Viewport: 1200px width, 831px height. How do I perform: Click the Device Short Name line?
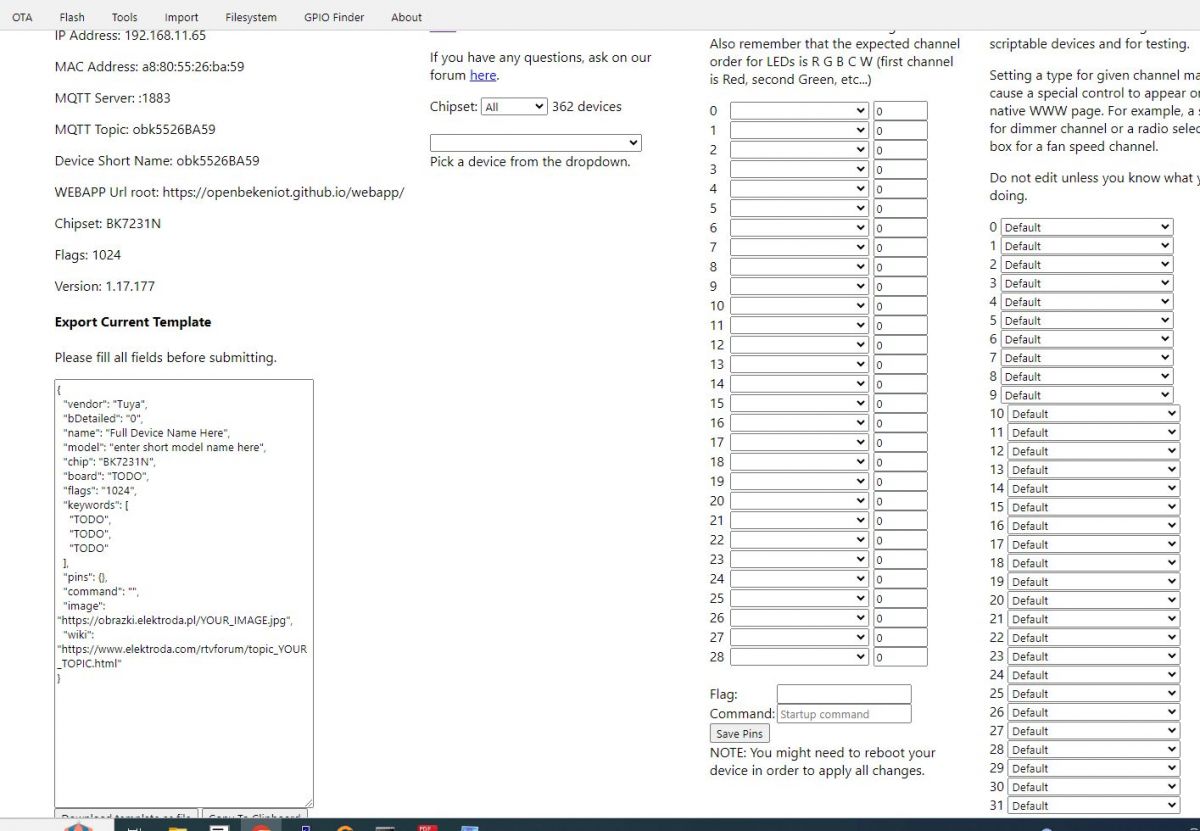click(155, 160)
